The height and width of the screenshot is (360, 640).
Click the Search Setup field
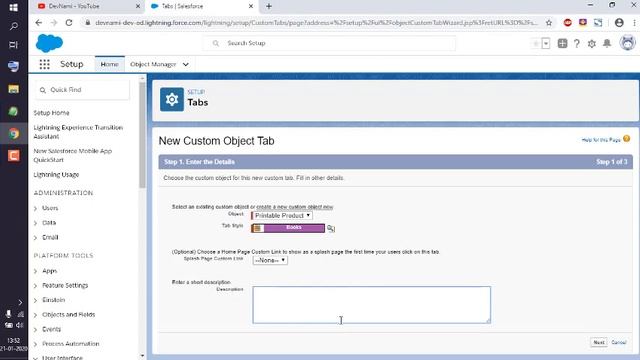click(x=329, y=43)
